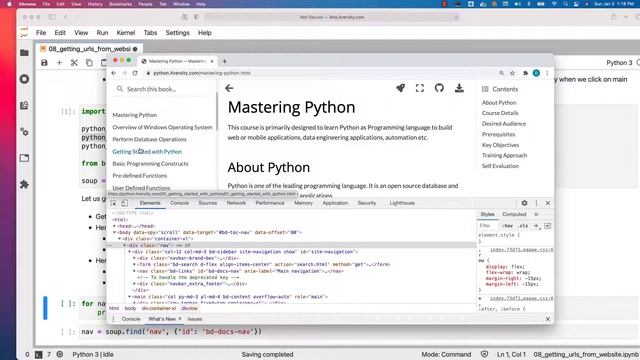Open Pre-defined Functions chapter link

click(x=140, y=176)
